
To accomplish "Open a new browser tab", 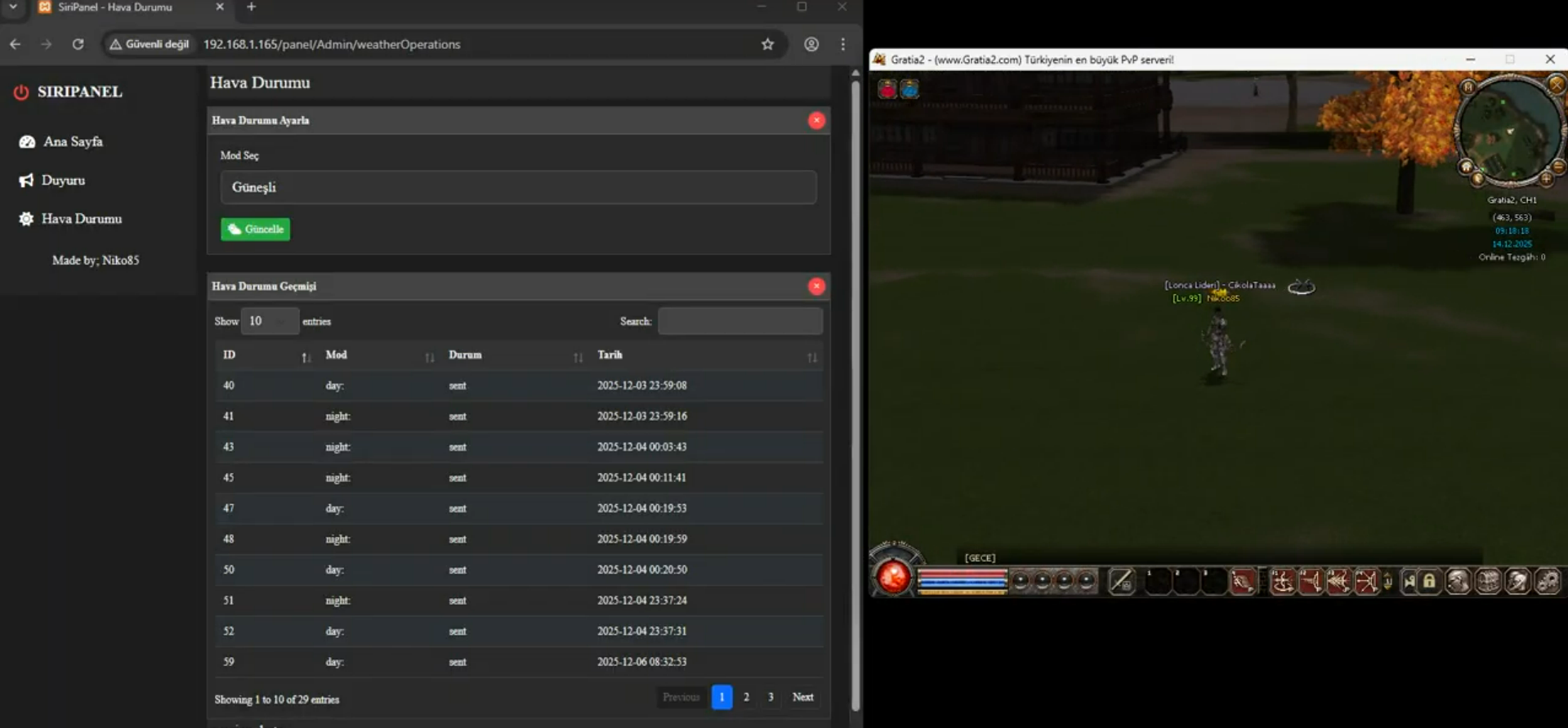I will (x=251, y=7).
